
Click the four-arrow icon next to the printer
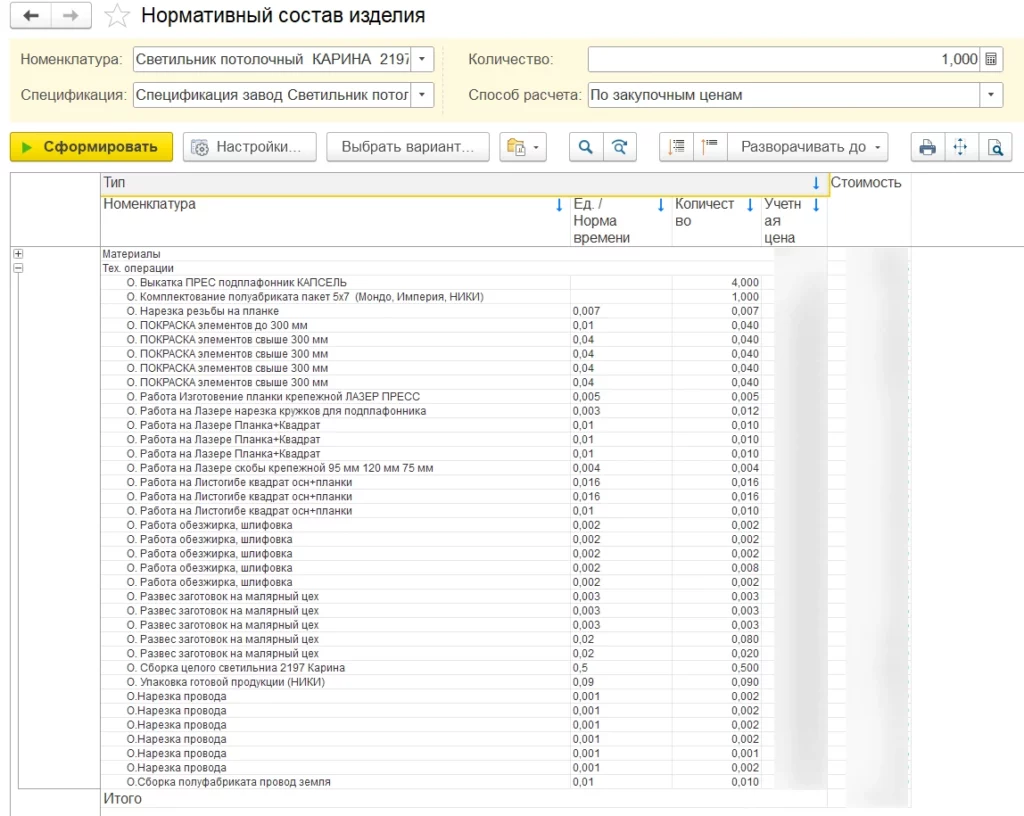point(961,147)
